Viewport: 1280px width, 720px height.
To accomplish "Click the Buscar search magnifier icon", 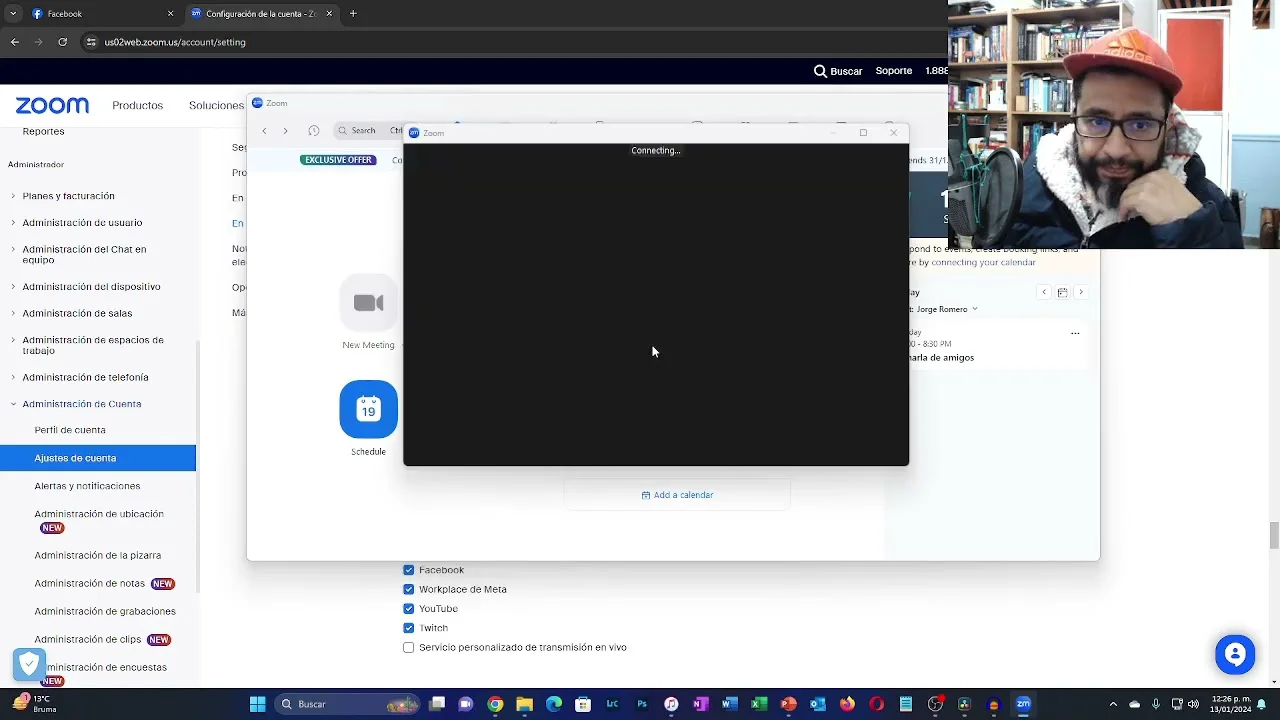I will [820, 71].
